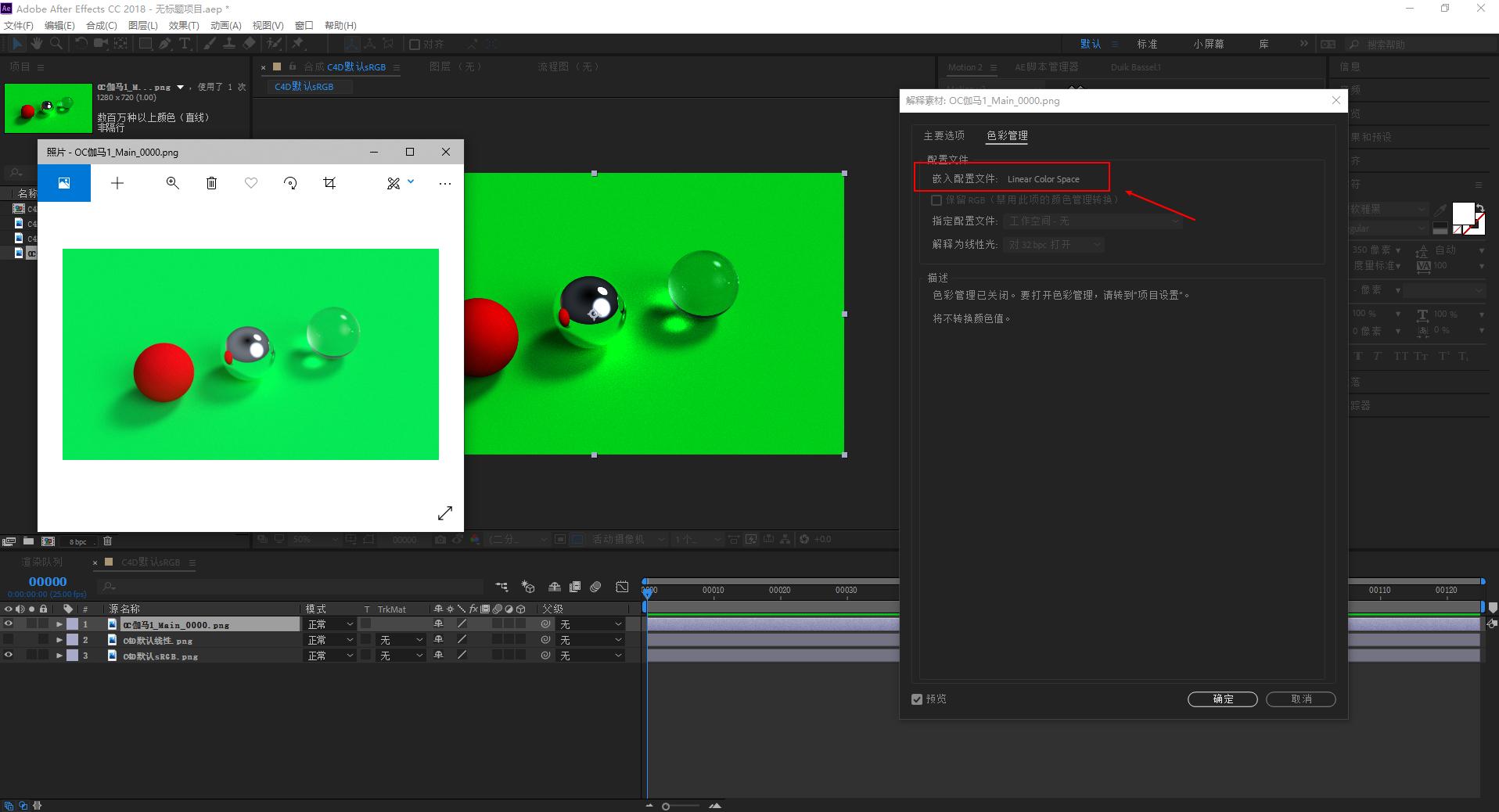Image resolution: width=1499 pixels, height=812 pixels.
Task: Select the Eraser tool
Action: pyautogui.click(x=249, y=44)
